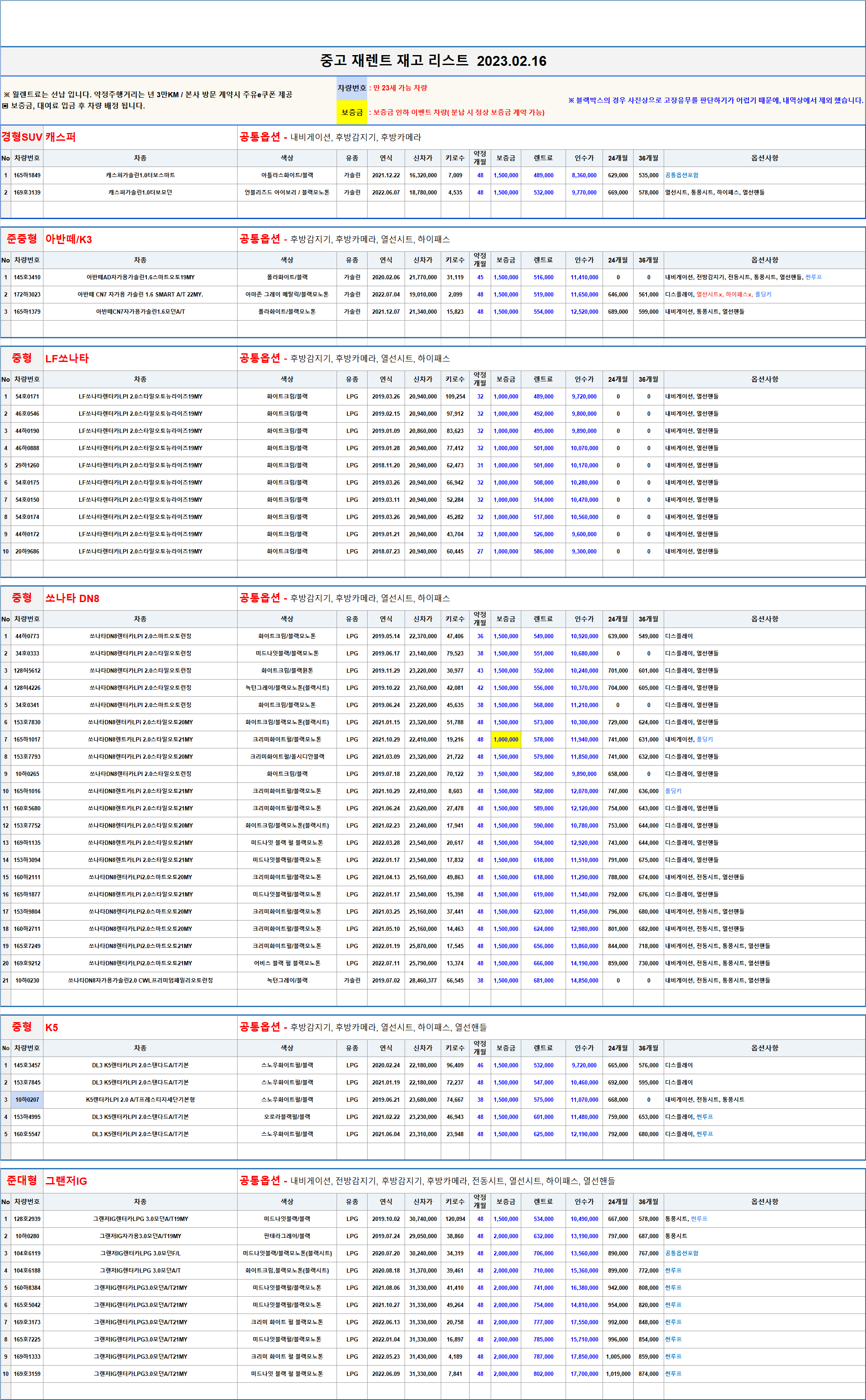Click the blue '차량번호' legend cell

coord(352,88)
